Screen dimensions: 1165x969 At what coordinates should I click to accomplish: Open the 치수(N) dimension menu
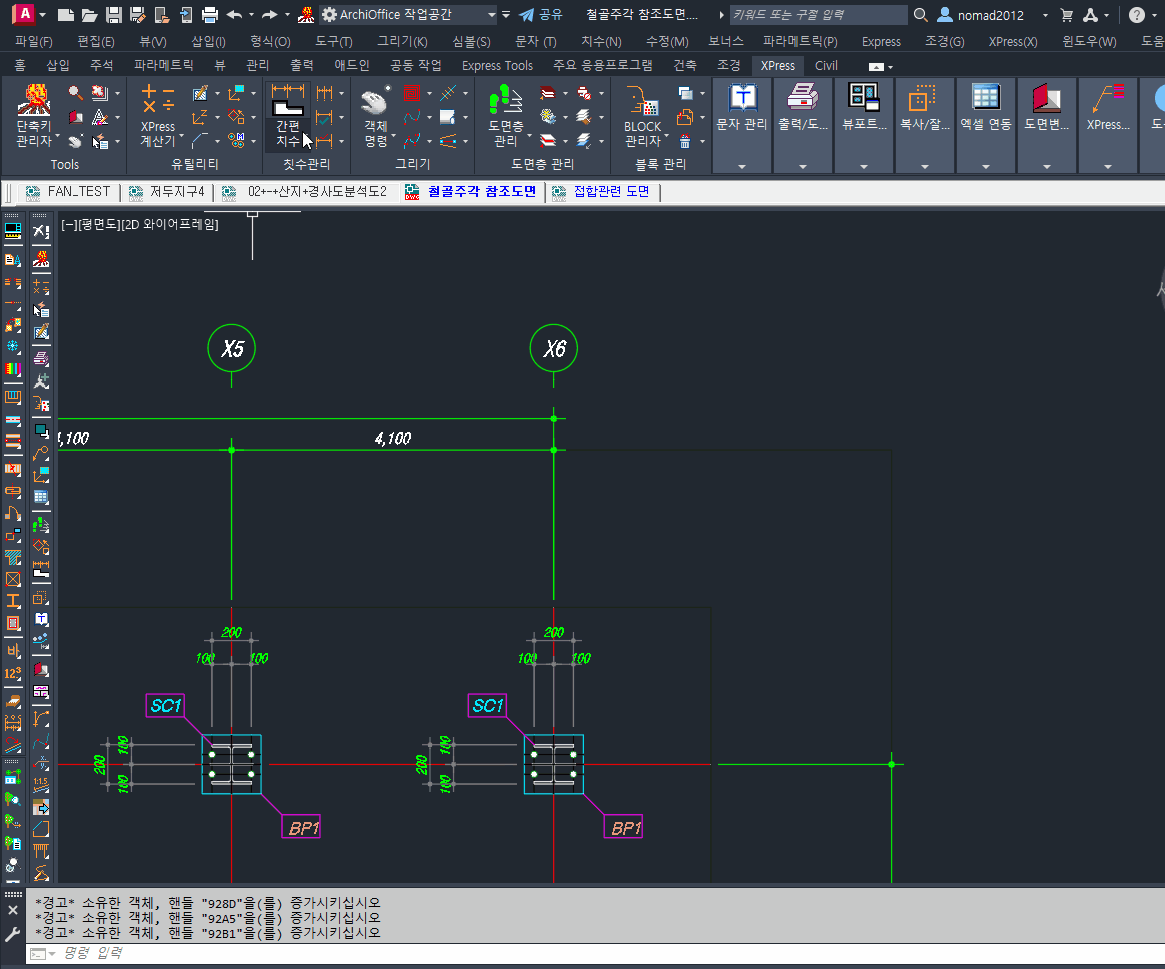(601, 42)
